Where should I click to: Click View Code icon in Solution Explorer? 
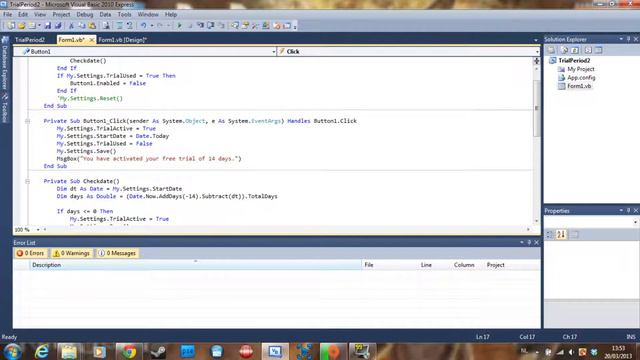point(588,50)
